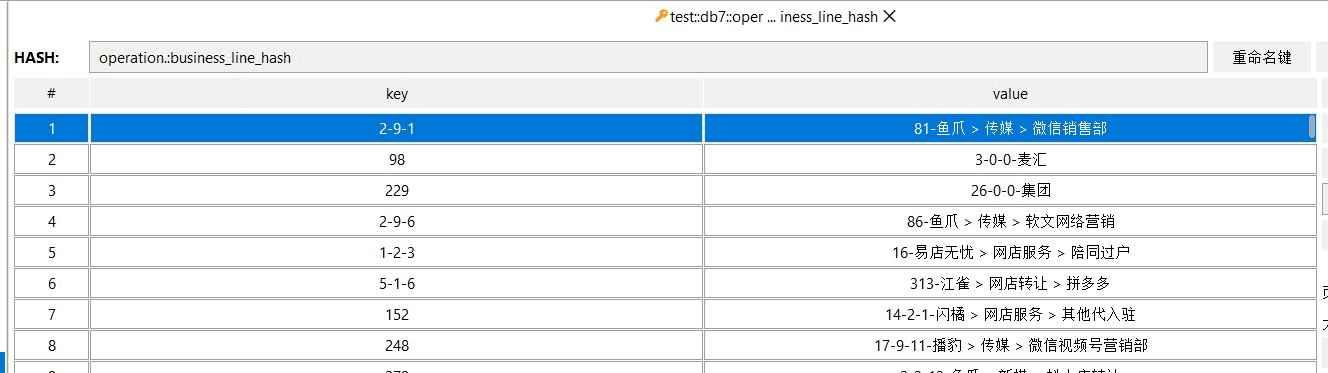Select key cell 98
Screen dimensions: 1328x373
[x=397, y=159]
